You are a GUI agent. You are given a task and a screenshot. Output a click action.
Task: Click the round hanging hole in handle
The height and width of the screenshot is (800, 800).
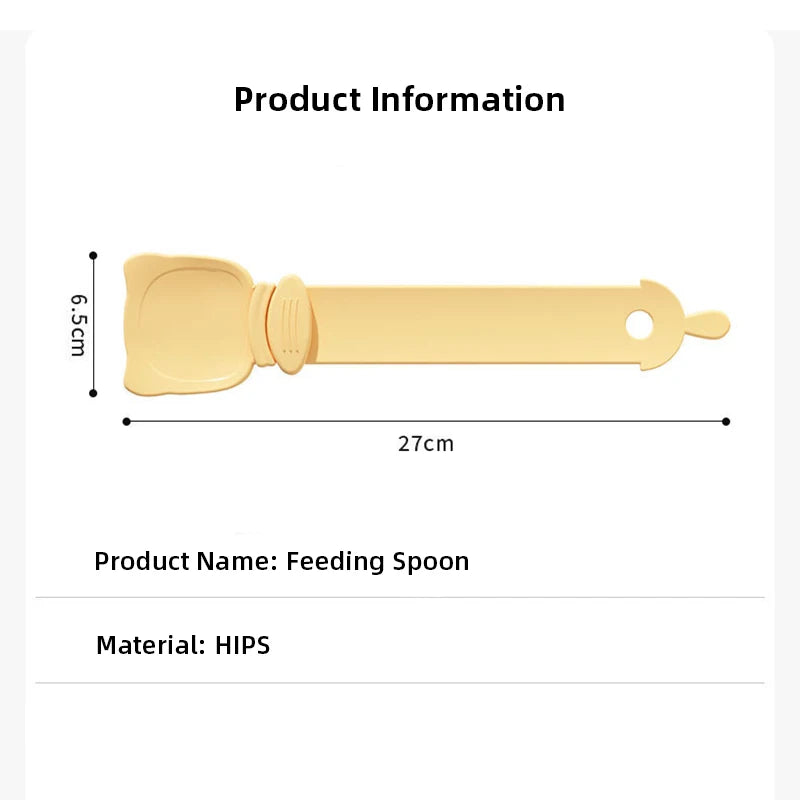pos(638,325)
